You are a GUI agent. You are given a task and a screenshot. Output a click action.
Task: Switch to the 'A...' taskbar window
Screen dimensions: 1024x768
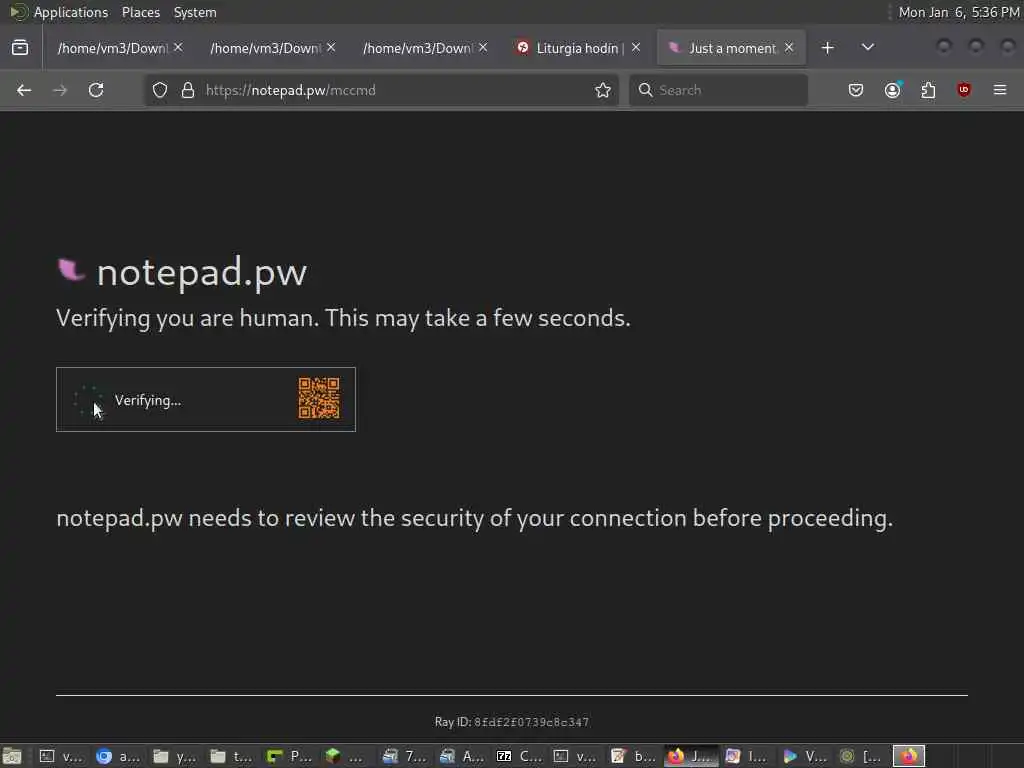[x=461, y=756]
